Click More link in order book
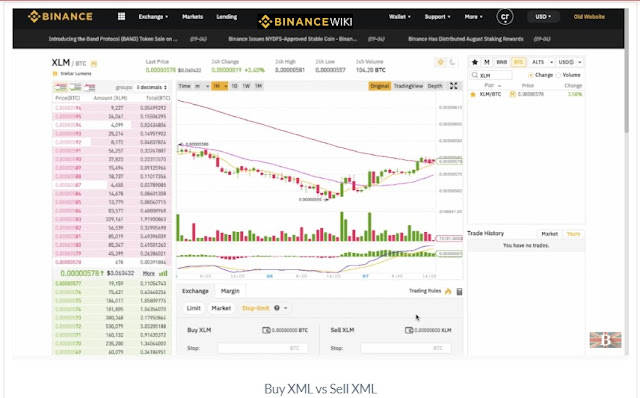640x398 pixels. coord(149,273)
